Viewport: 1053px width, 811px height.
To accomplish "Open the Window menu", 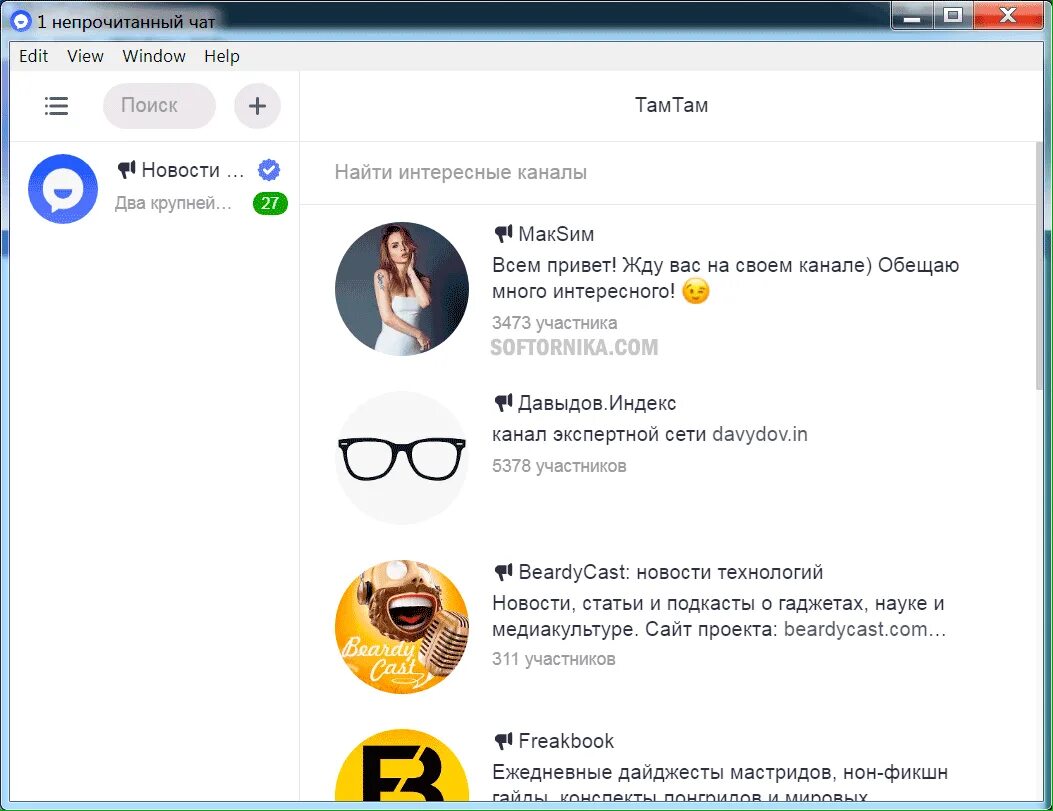I will pos(154,56).
